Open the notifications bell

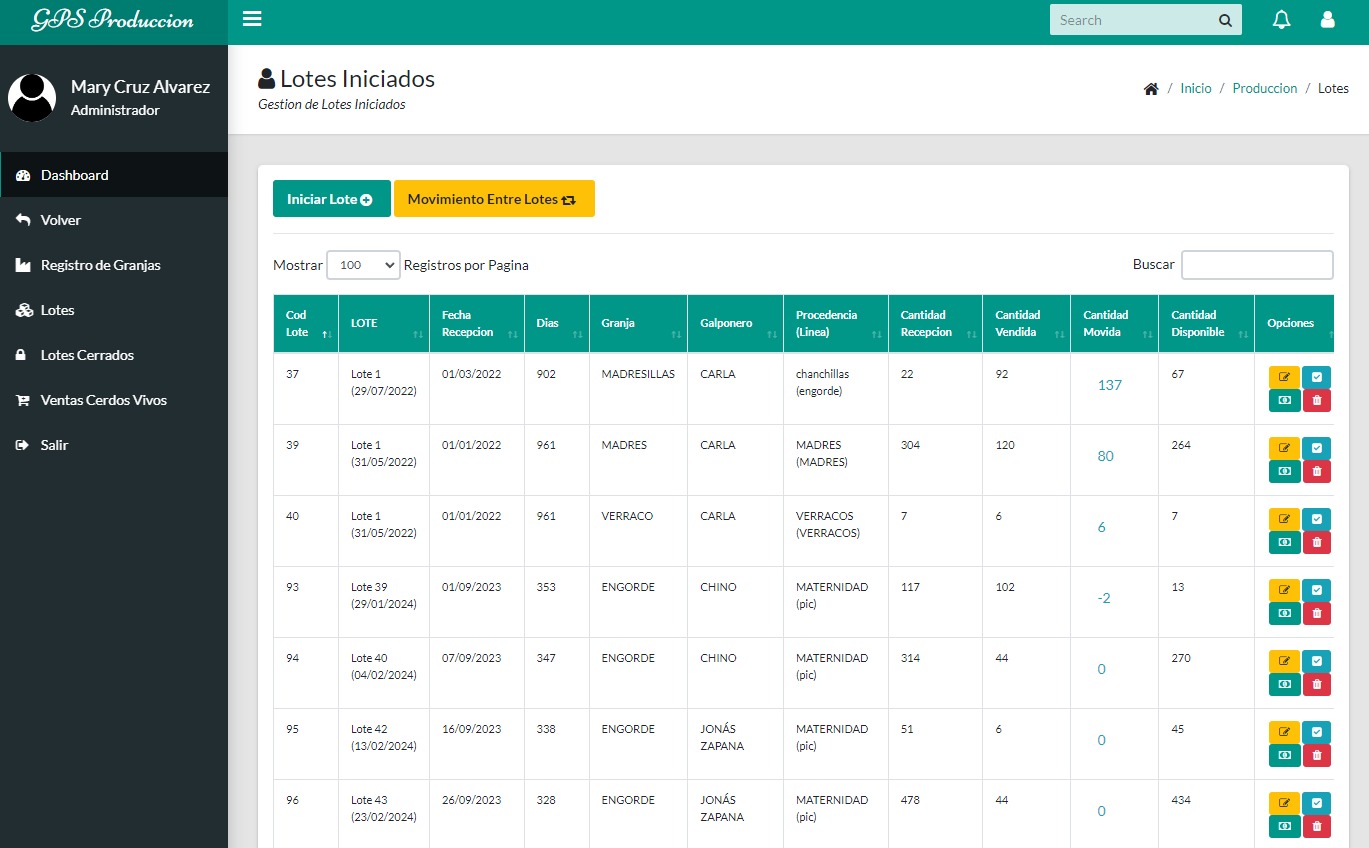[x=1281, y=20]
